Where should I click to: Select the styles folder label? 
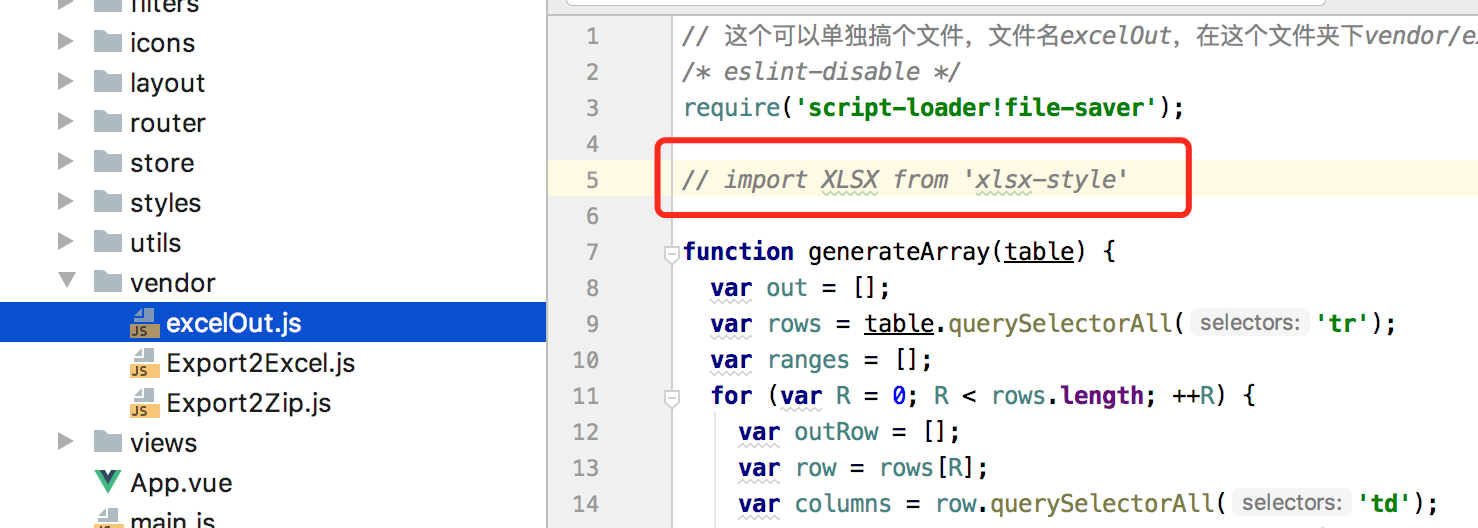click(x=165, y=202)
